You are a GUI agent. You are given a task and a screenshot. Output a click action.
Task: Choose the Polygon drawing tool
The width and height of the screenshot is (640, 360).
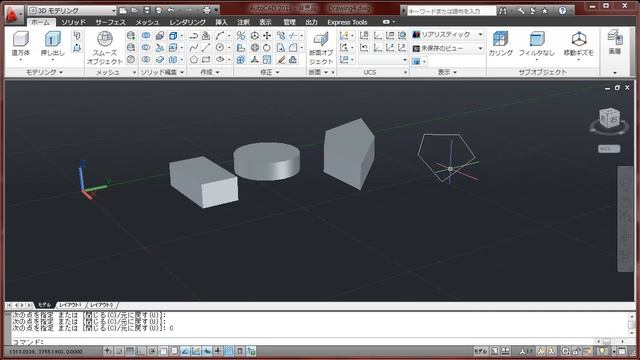tap(194, 60)
